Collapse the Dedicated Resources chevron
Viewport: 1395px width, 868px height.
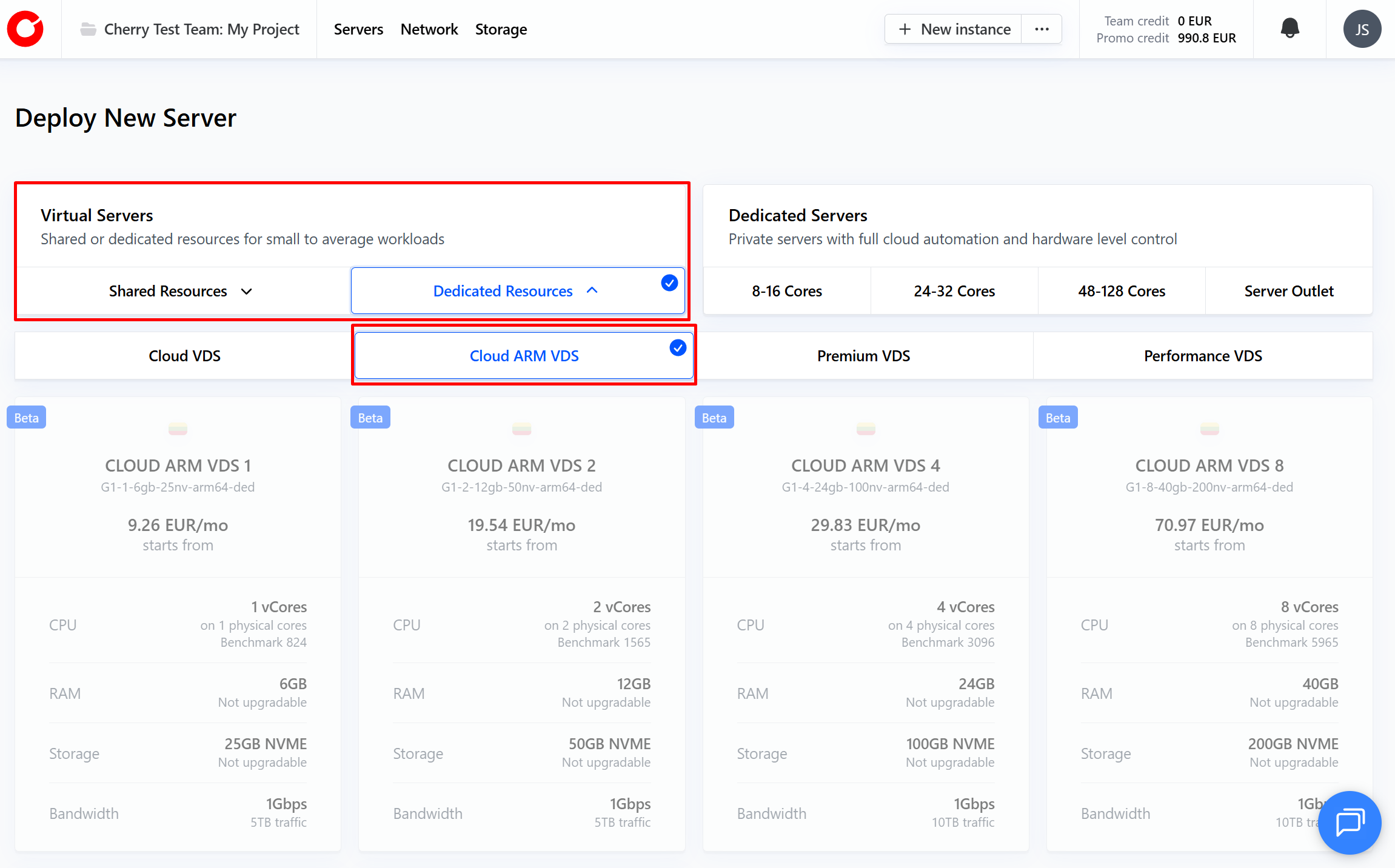[592, 291]
